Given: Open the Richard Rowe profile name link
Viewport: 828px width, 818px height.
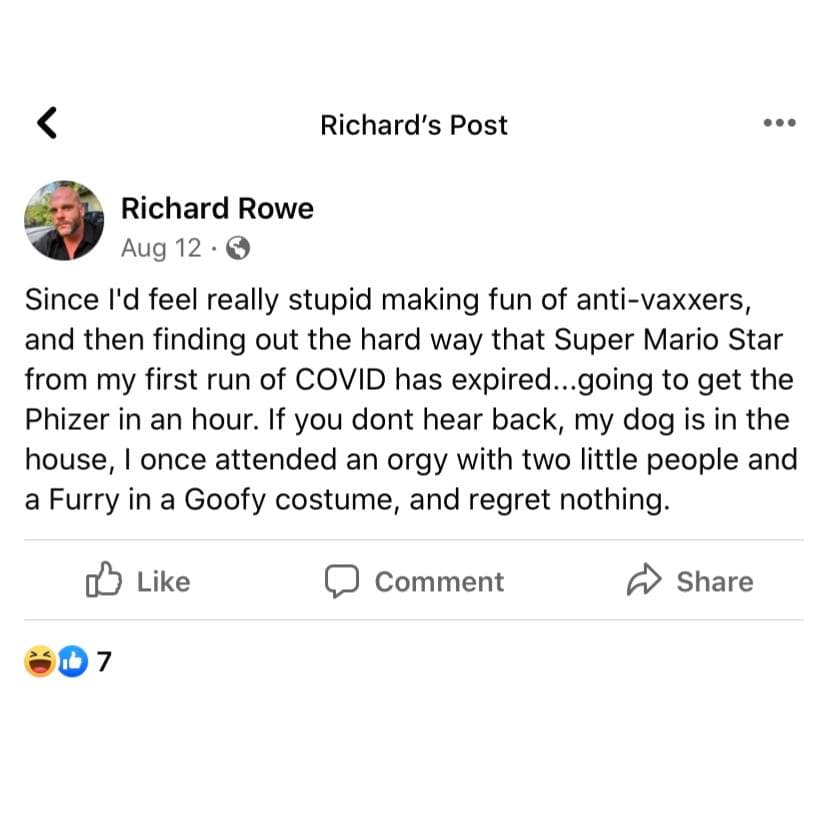Looking at the screenshot, I should pyautogui.click(x=217, y=208).
